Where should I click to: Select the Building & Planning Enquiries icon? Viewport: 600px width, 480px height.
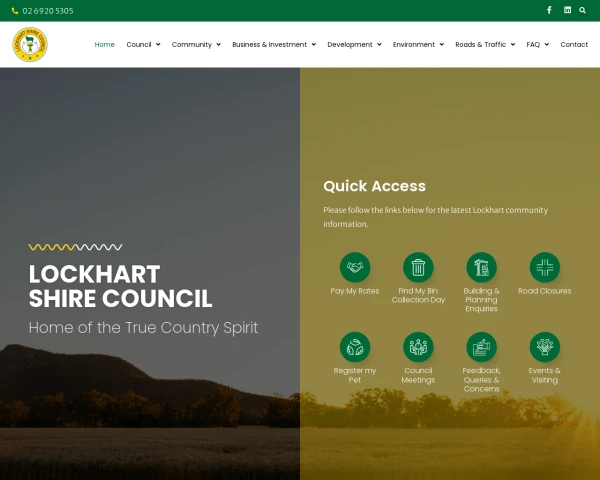coord(481,267)
